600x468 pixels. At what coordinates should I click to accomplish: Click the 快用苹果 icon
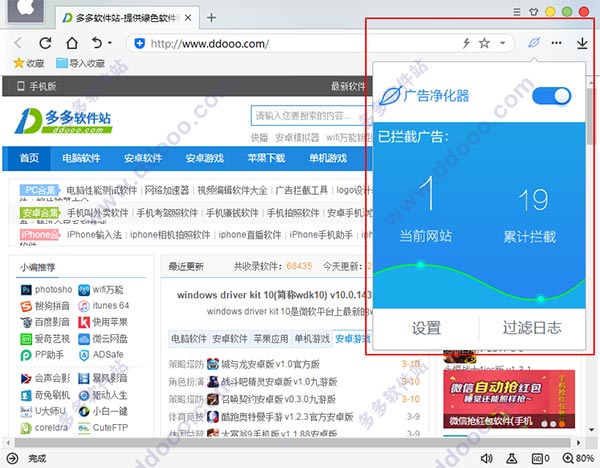point(84,322)
